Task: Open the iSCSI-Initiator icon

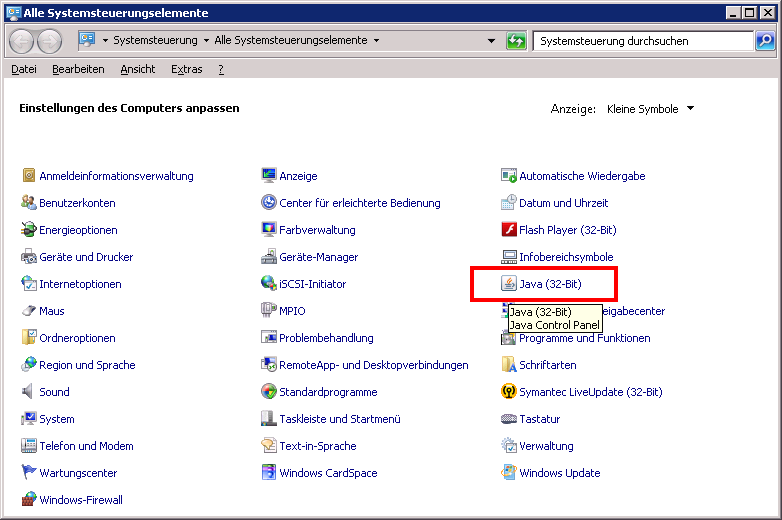Action: (x=269, y=284)
